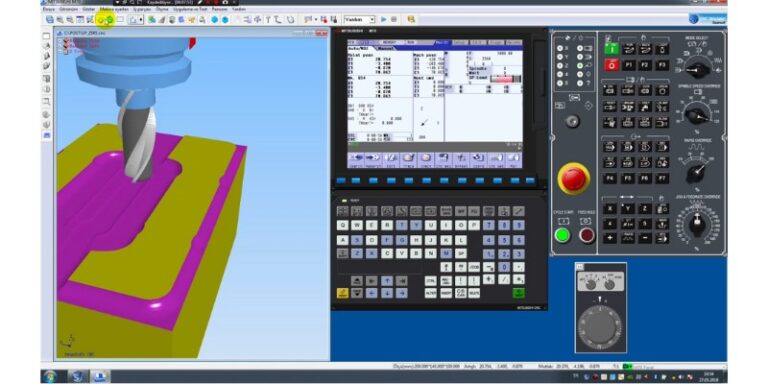
Task: Open the Yardım menu
Action: 239,9
